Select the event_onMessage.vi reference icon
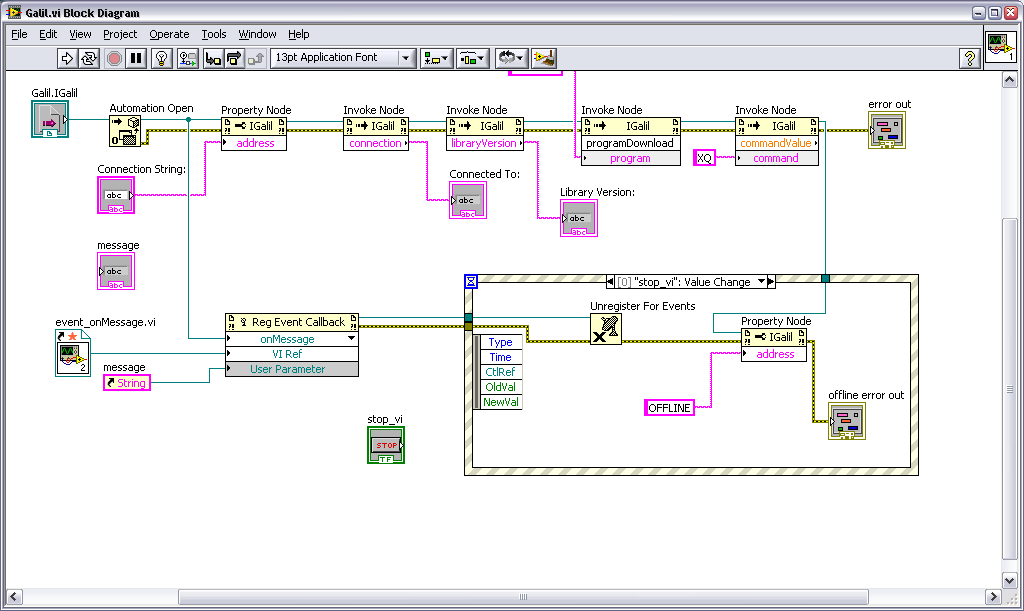 tap(72, 352)
